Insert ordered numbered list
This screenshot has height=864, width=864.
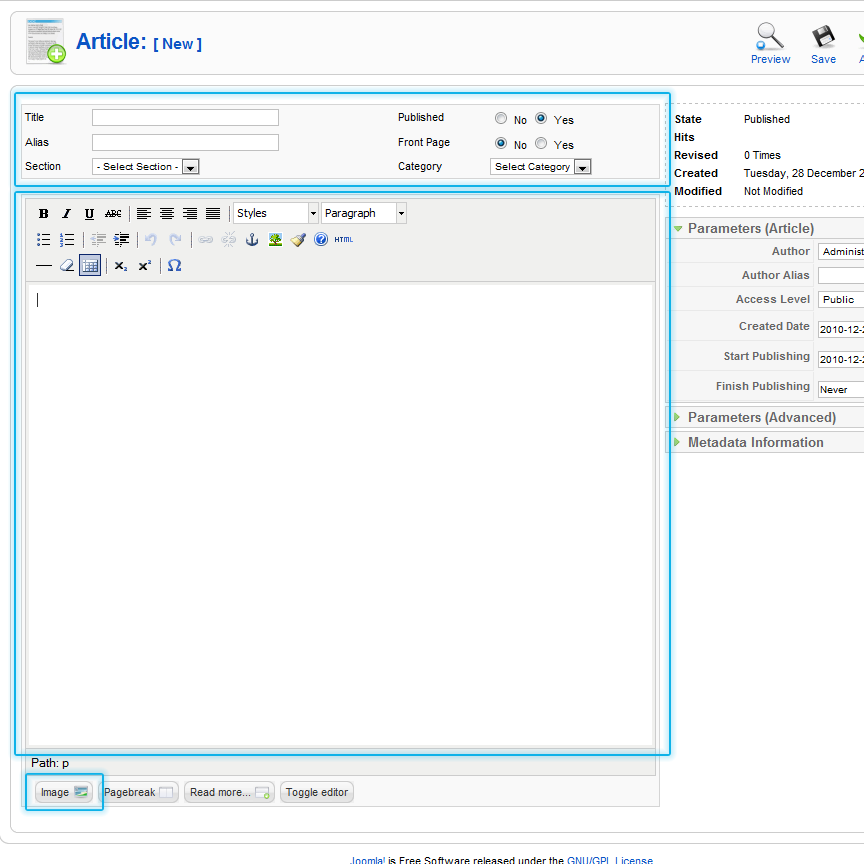[67, 239]
